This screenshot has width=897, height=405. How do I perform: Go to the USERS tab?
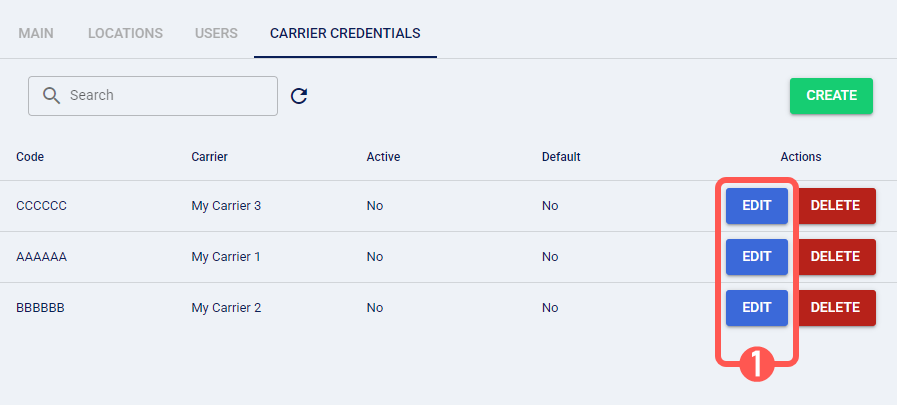coord(216,33)
